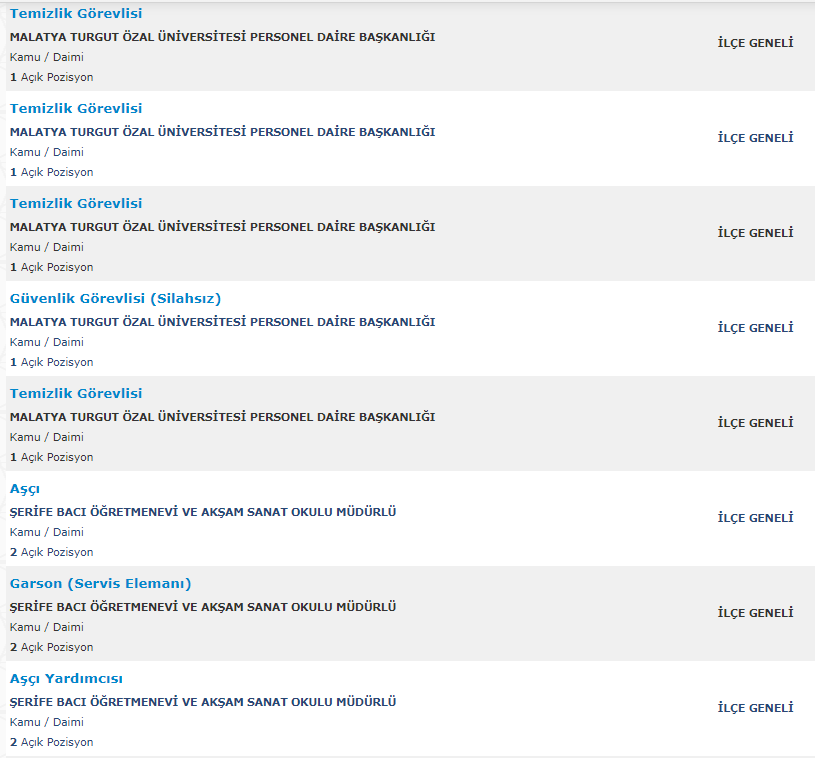Click "2 Açık Pozisyon" under Aşçı Yardımcısı
This screenshot has width=815, height=758.
pyautogui.click(x=52, y=742)
